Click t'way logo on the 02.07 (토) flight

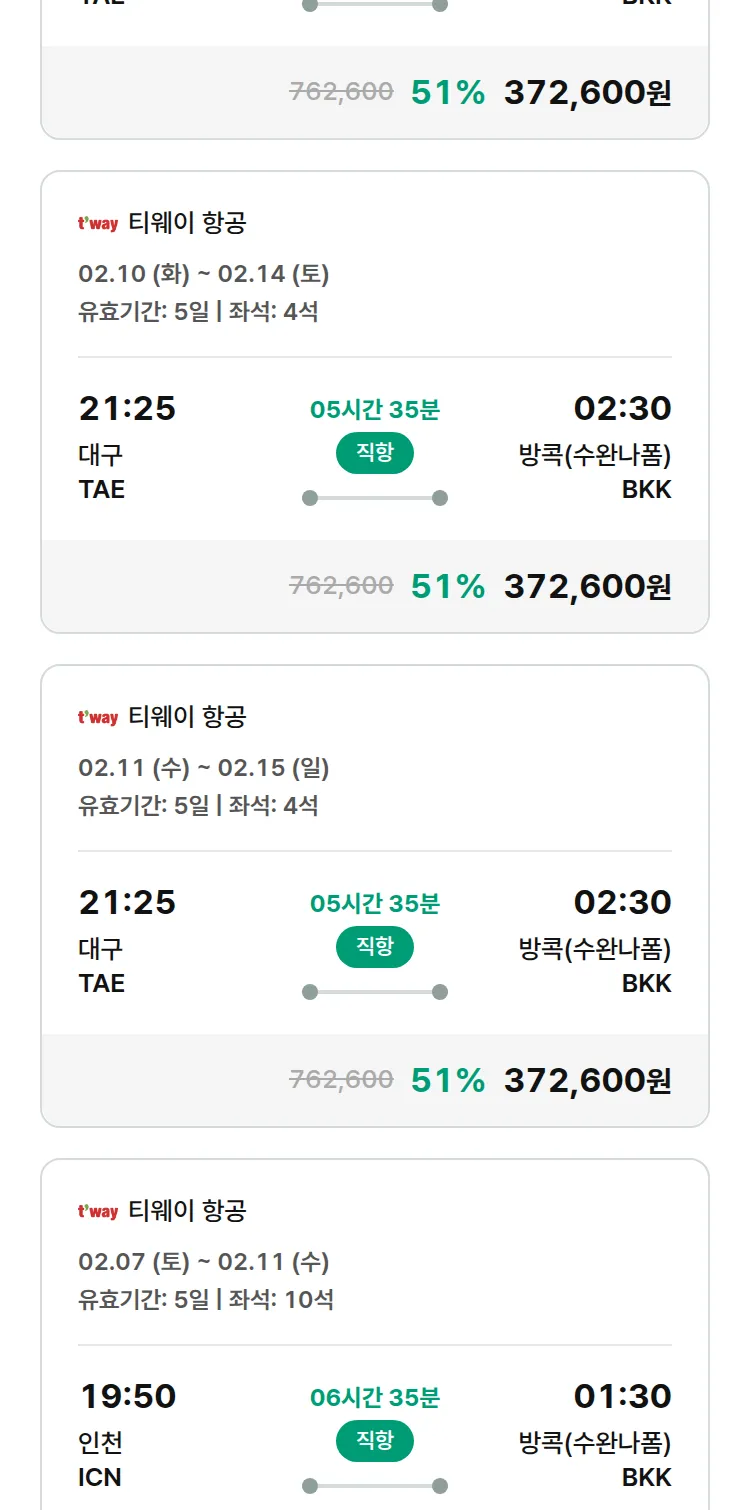point(98,1211)
